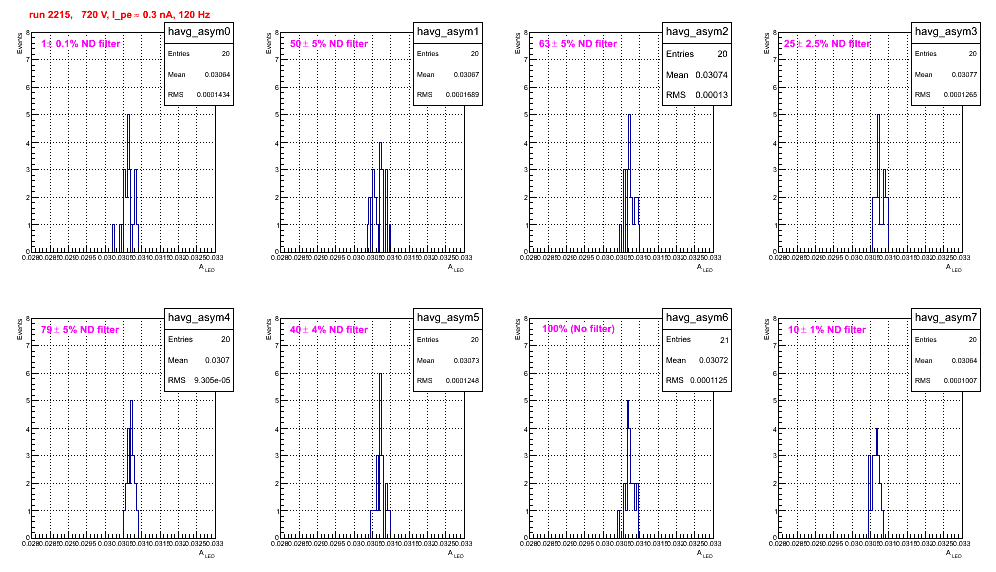Click Mean 0.03072 in havg_asym6 box

697,360
